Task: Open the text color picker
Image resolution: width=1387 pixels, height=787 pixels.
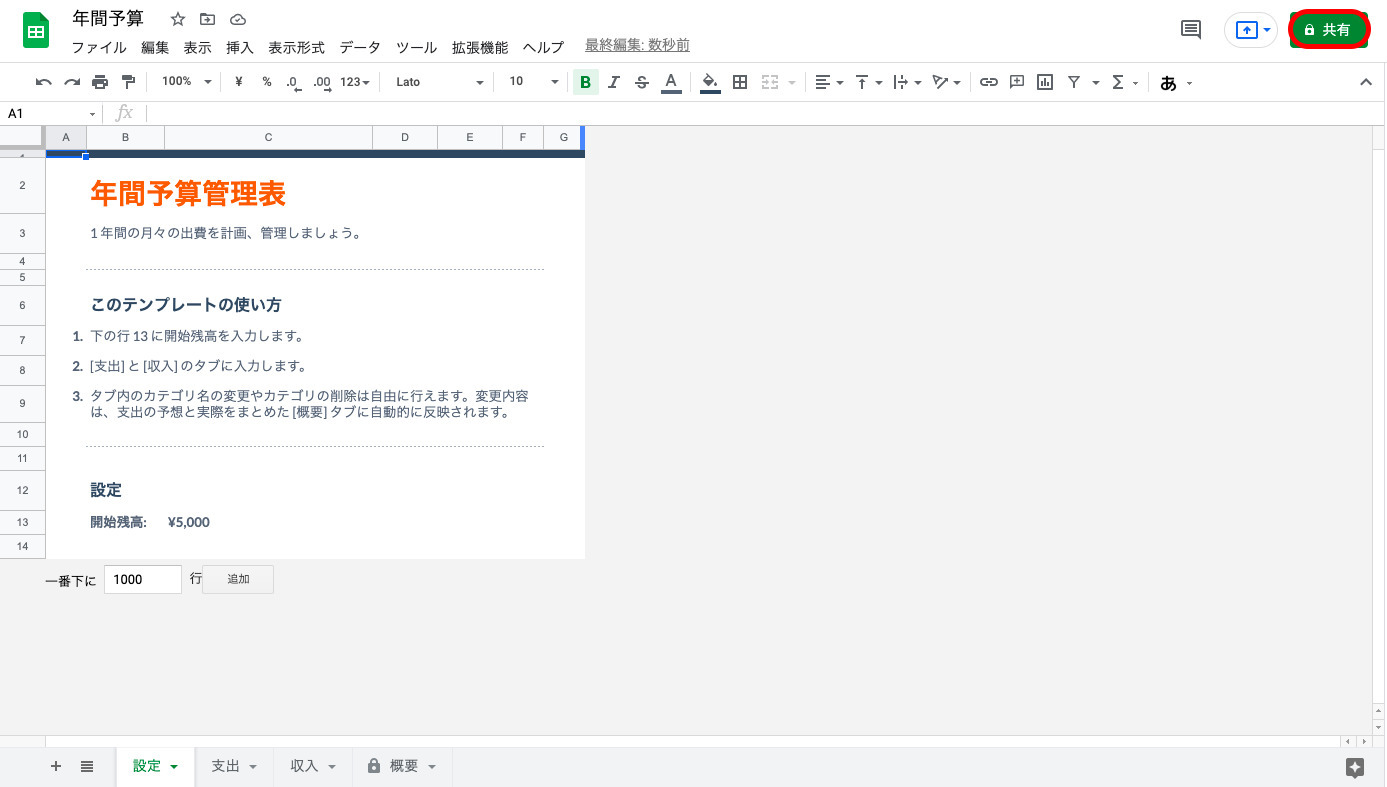Action: click(671, 82)
